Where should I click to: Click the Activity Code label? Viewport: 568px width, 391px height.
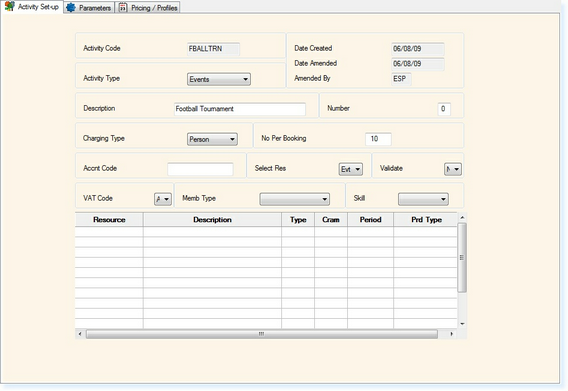point(102,48)
